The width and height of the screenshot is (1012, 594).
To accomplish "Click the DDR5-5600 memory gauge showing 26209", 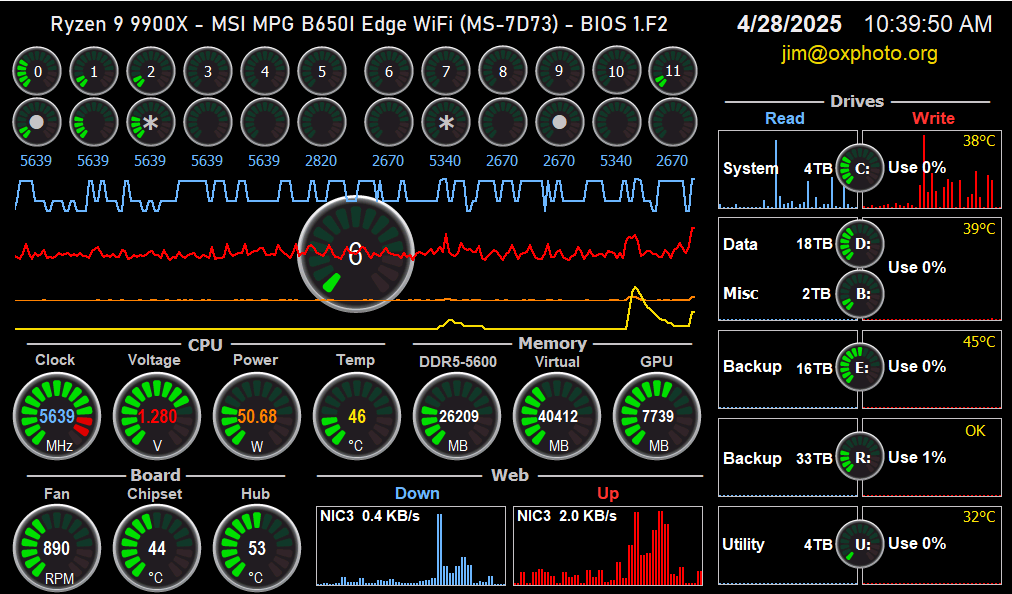I will pyautogui.click(x=457, y=416).
